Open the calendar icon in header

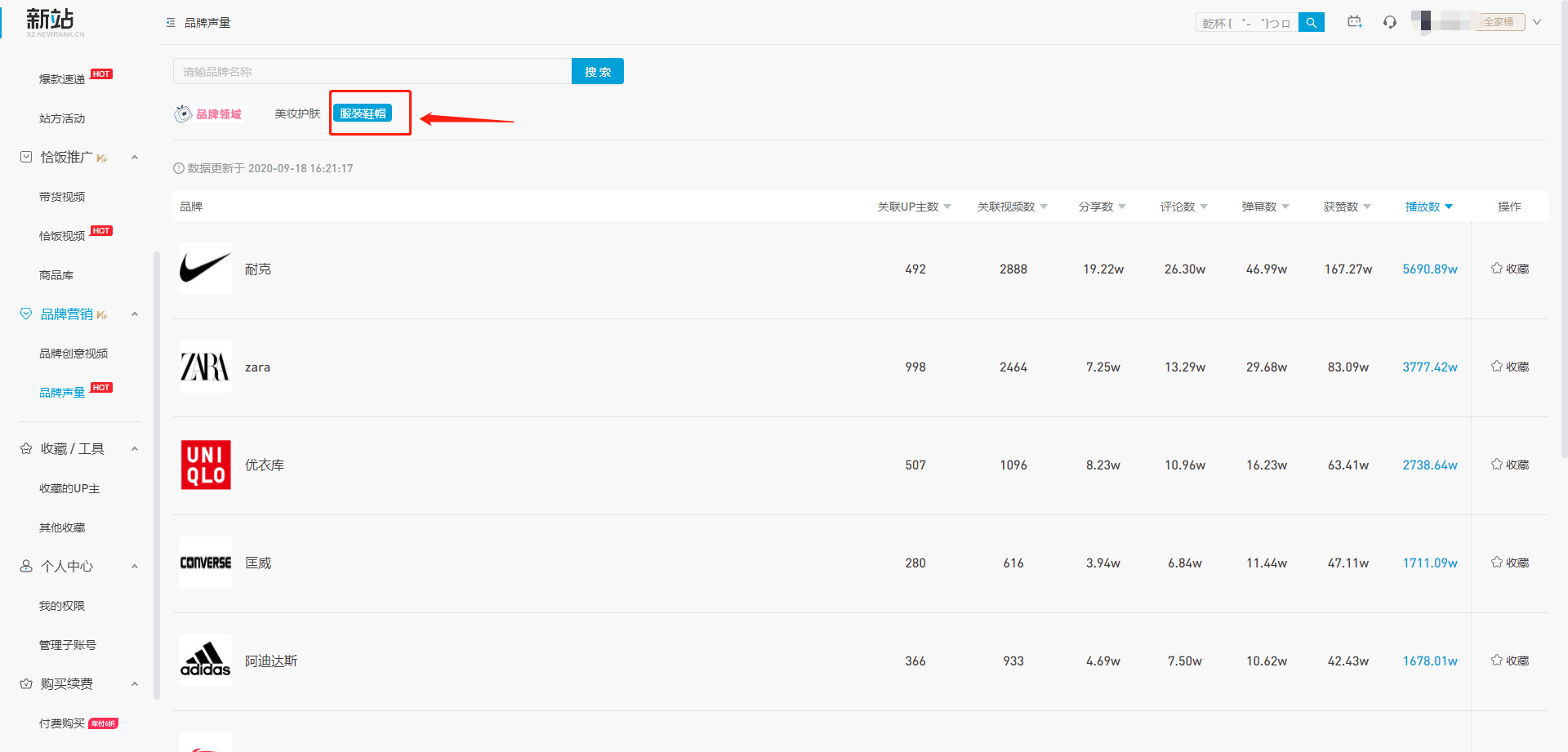[x=1355, y=22]
